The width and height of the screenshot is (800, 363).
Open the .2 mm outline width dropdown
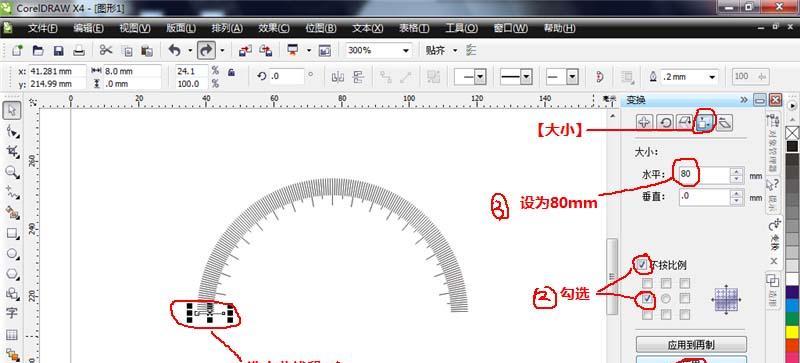(x=713, y=77)
